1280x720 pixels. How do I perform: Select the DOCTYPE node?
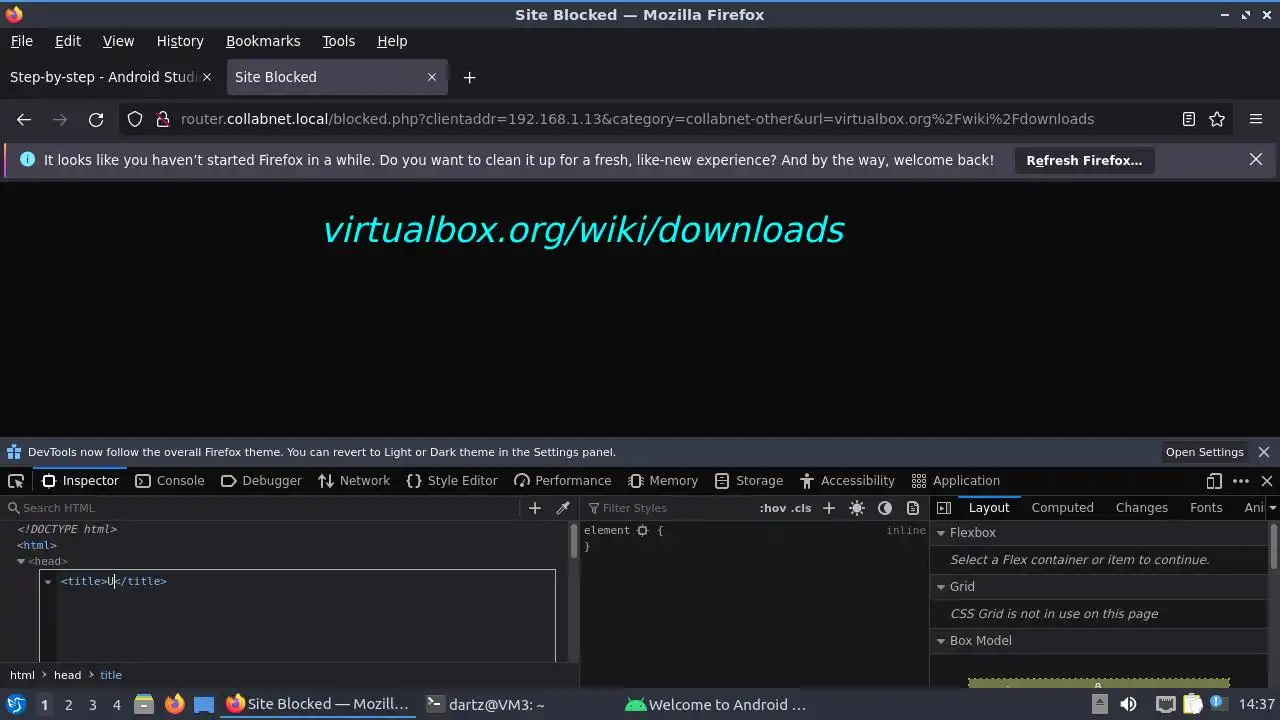point(67,529)
